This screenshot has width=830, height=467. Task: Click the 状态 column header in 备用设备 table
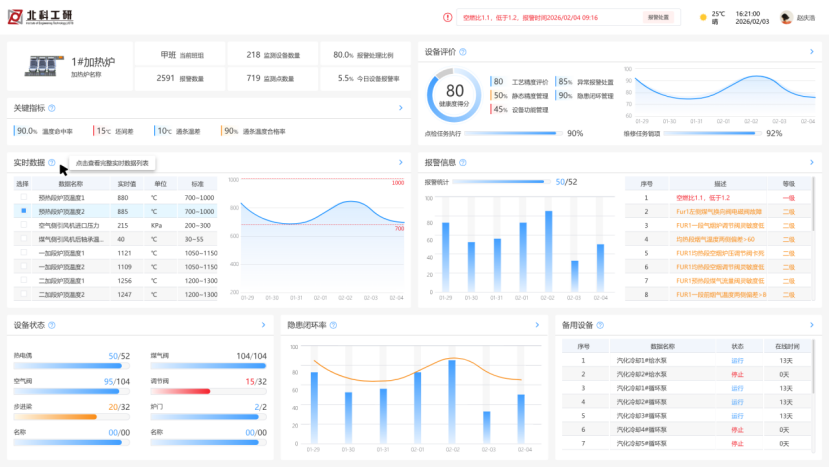737,346
